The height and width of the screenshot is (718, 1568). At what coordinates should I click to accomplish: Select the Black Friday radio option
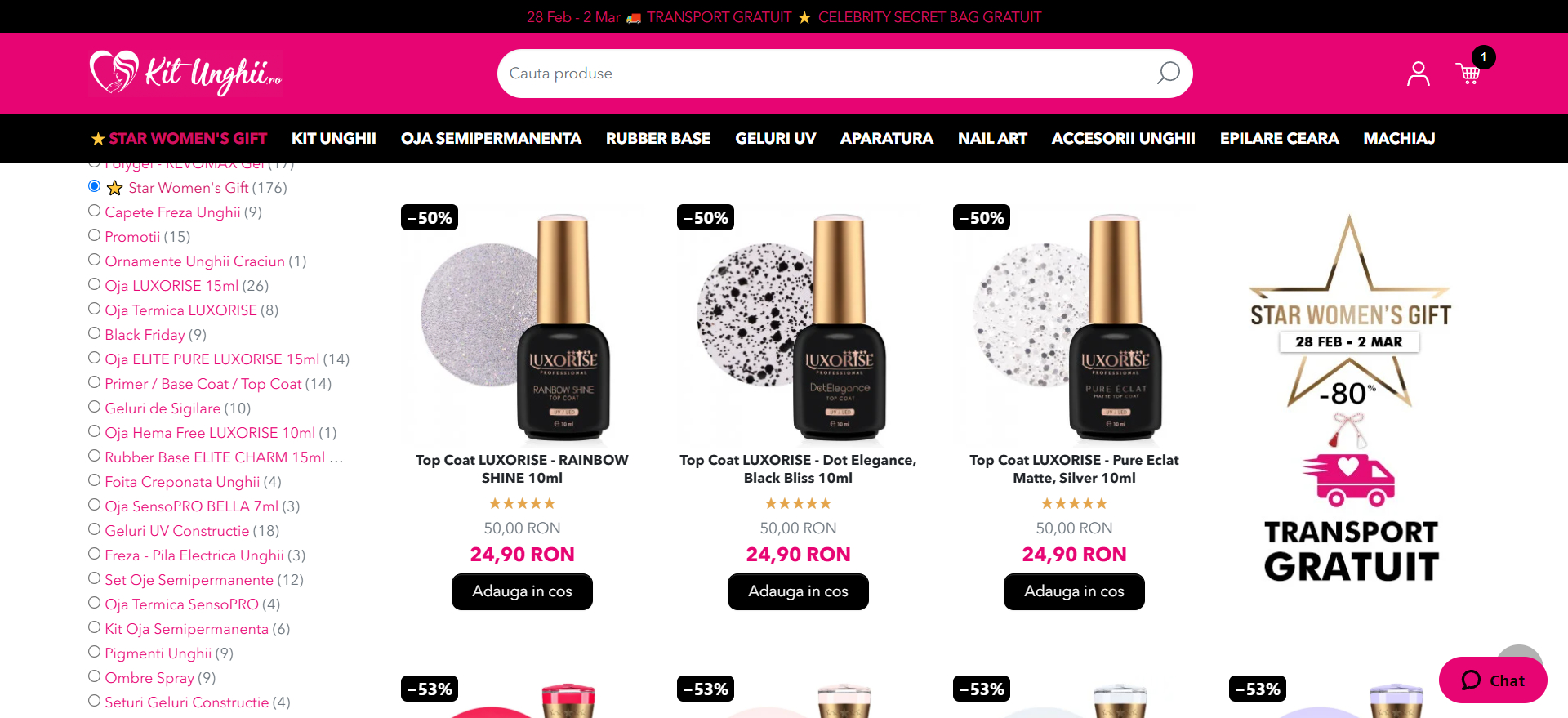pos(95,333)
